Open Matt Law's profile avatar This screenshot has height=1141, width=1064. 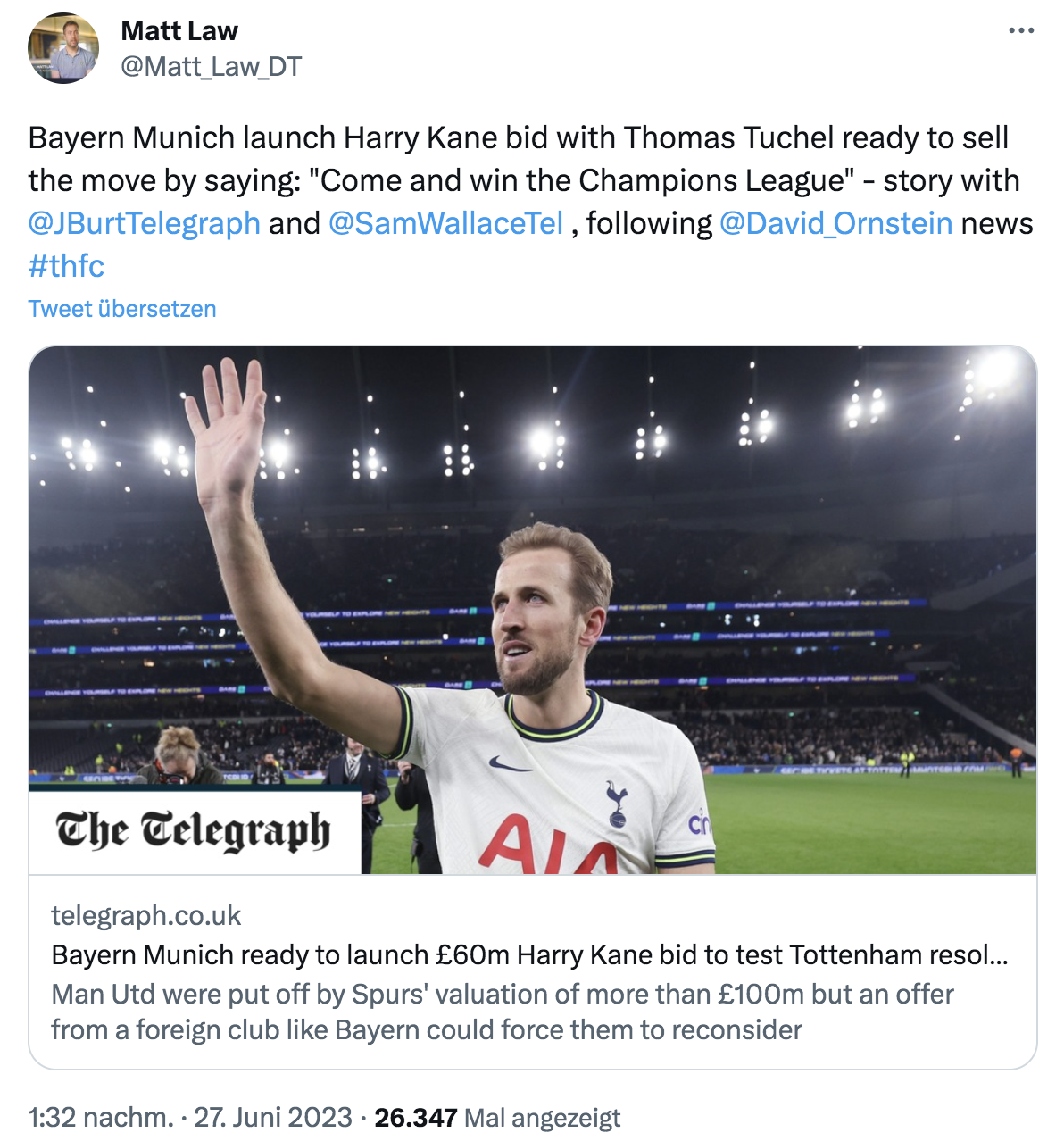[63, 48]
